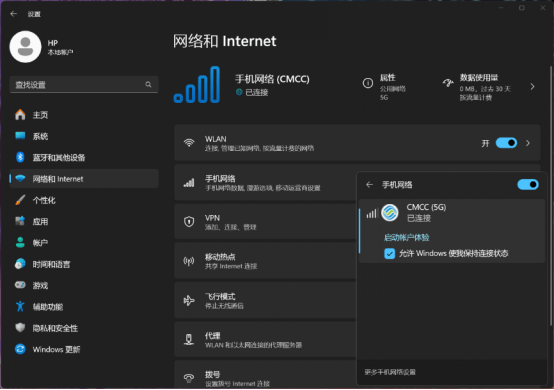554x390 pixels.
Task: Click the accessibility figure icon beside 辅助功能
Action: coord(20,306)
